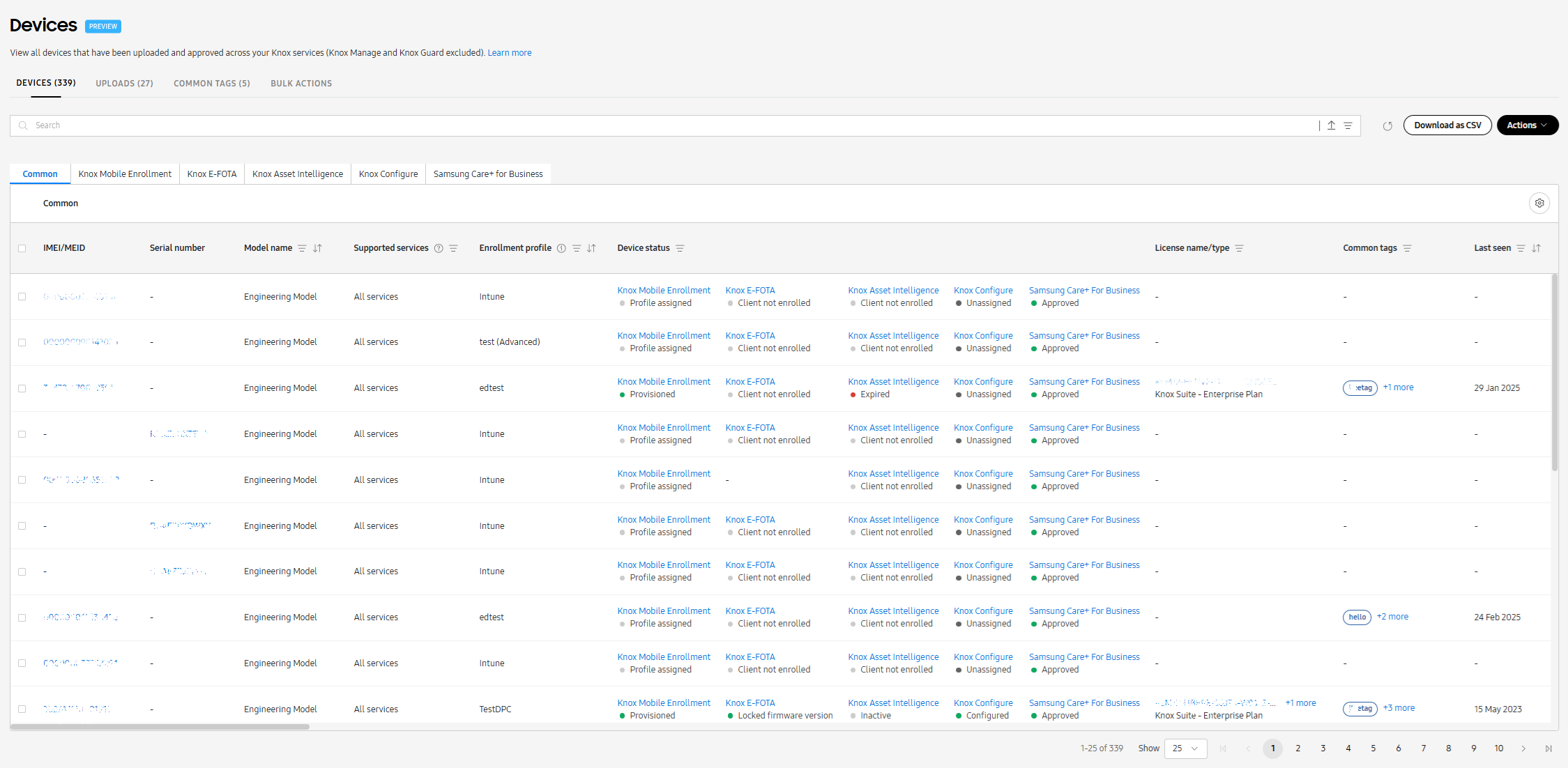Open the filter icon beside the search field
Screen dimensions: 1568x768
click(1348, 125)
